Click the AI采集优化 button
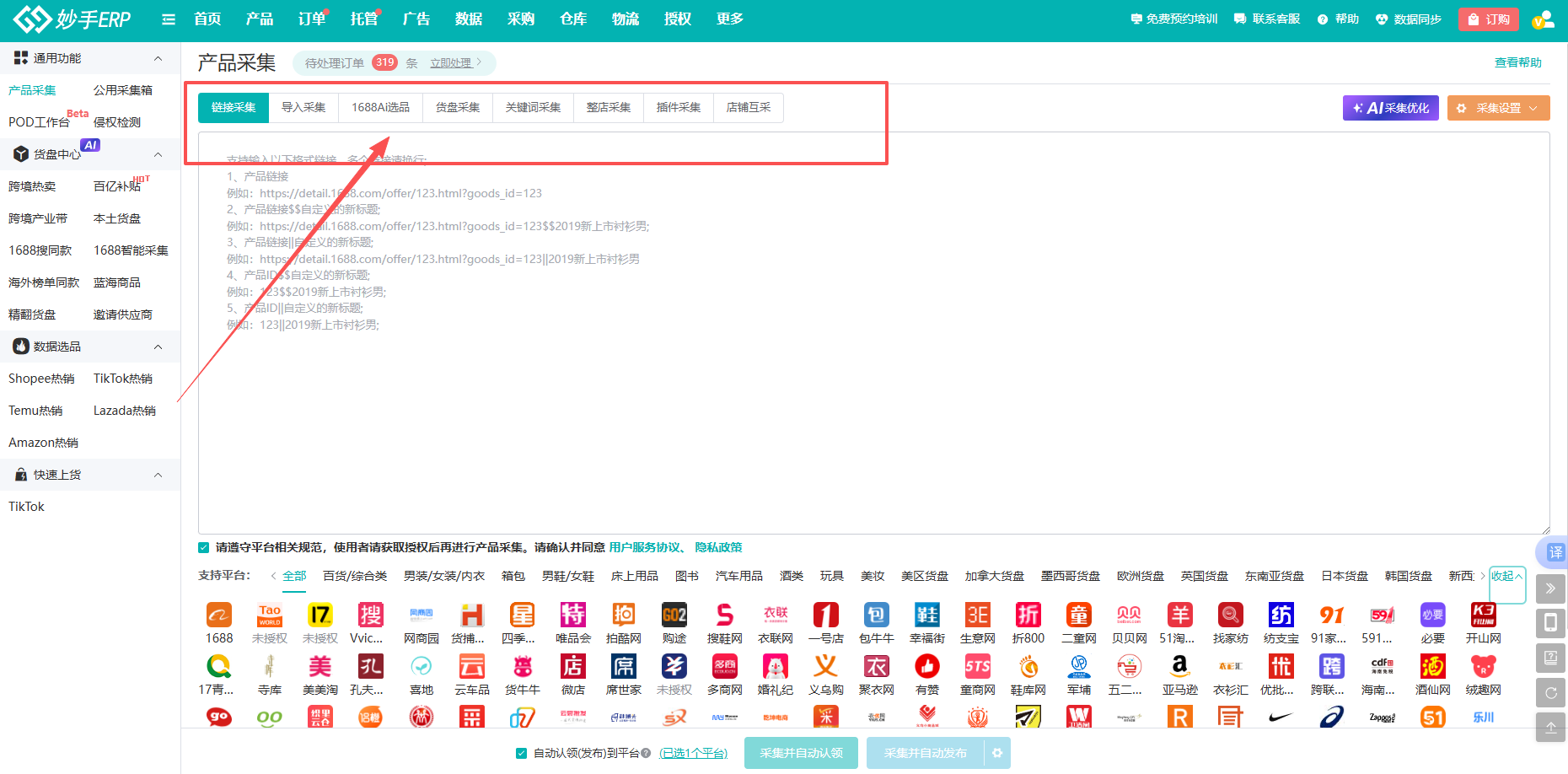 [x=1390, y=108]
